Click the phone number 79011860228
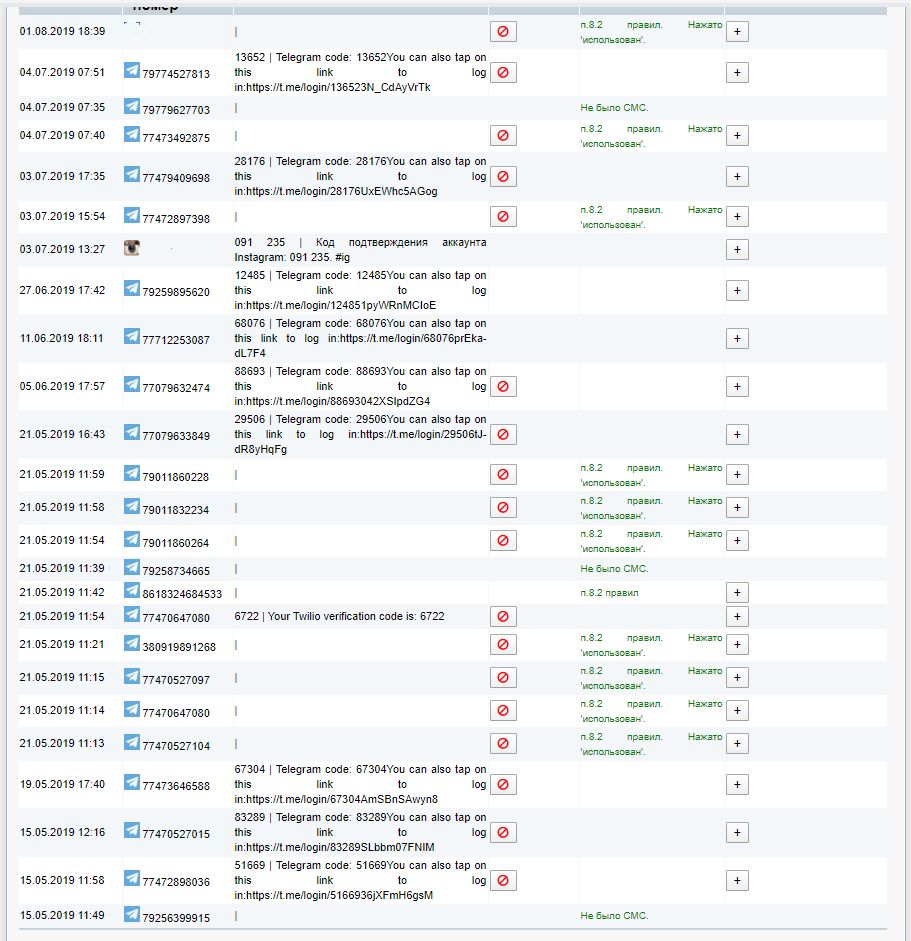Viewport: 911px width, 941px height. click(175, 477)
